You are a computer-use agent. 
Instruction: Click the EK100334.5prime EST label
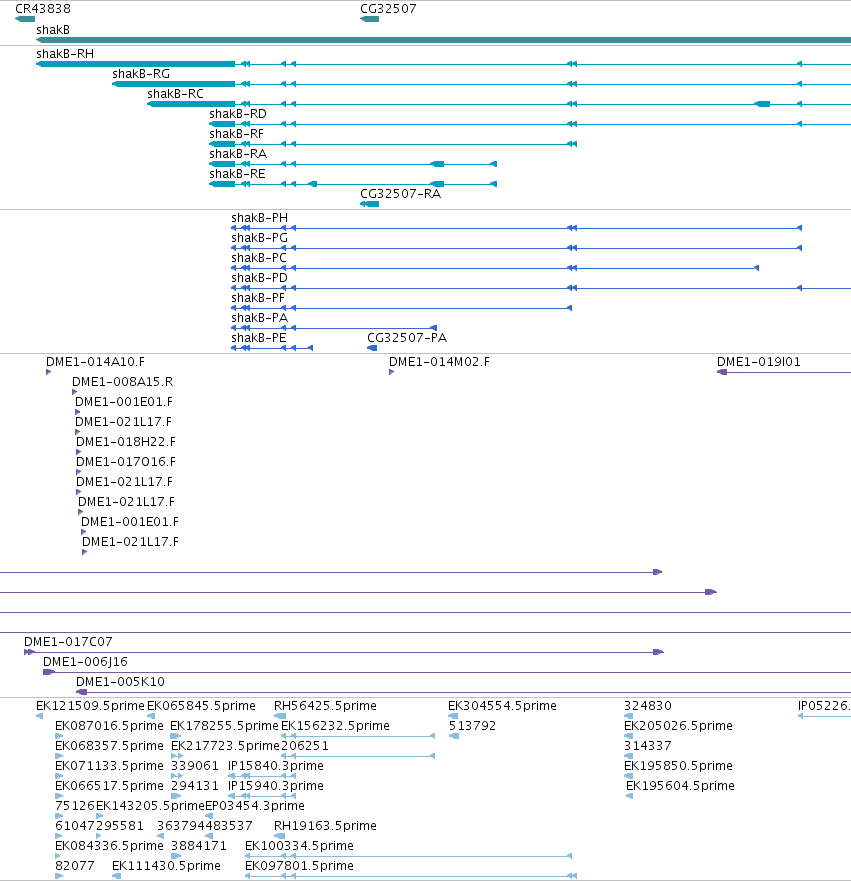(x=299, y=846)
